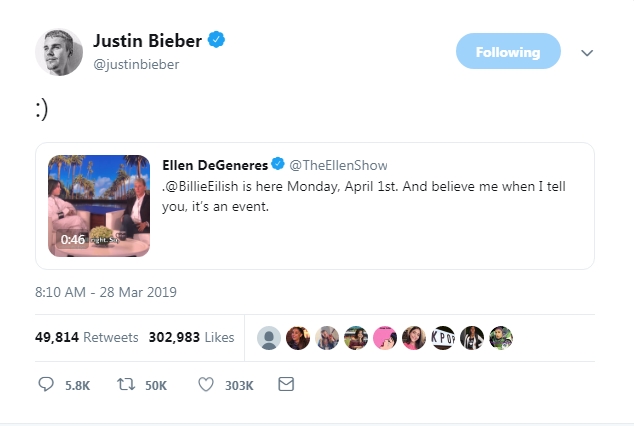This screenshot has height=426, width=634.
Task: Open Justin Bieber's profile avatar
Action: click(x=59, y=52)
